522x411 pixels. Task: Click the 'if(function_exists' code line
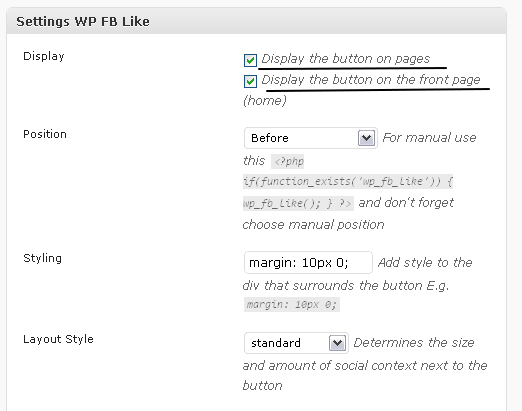[348, 182]
